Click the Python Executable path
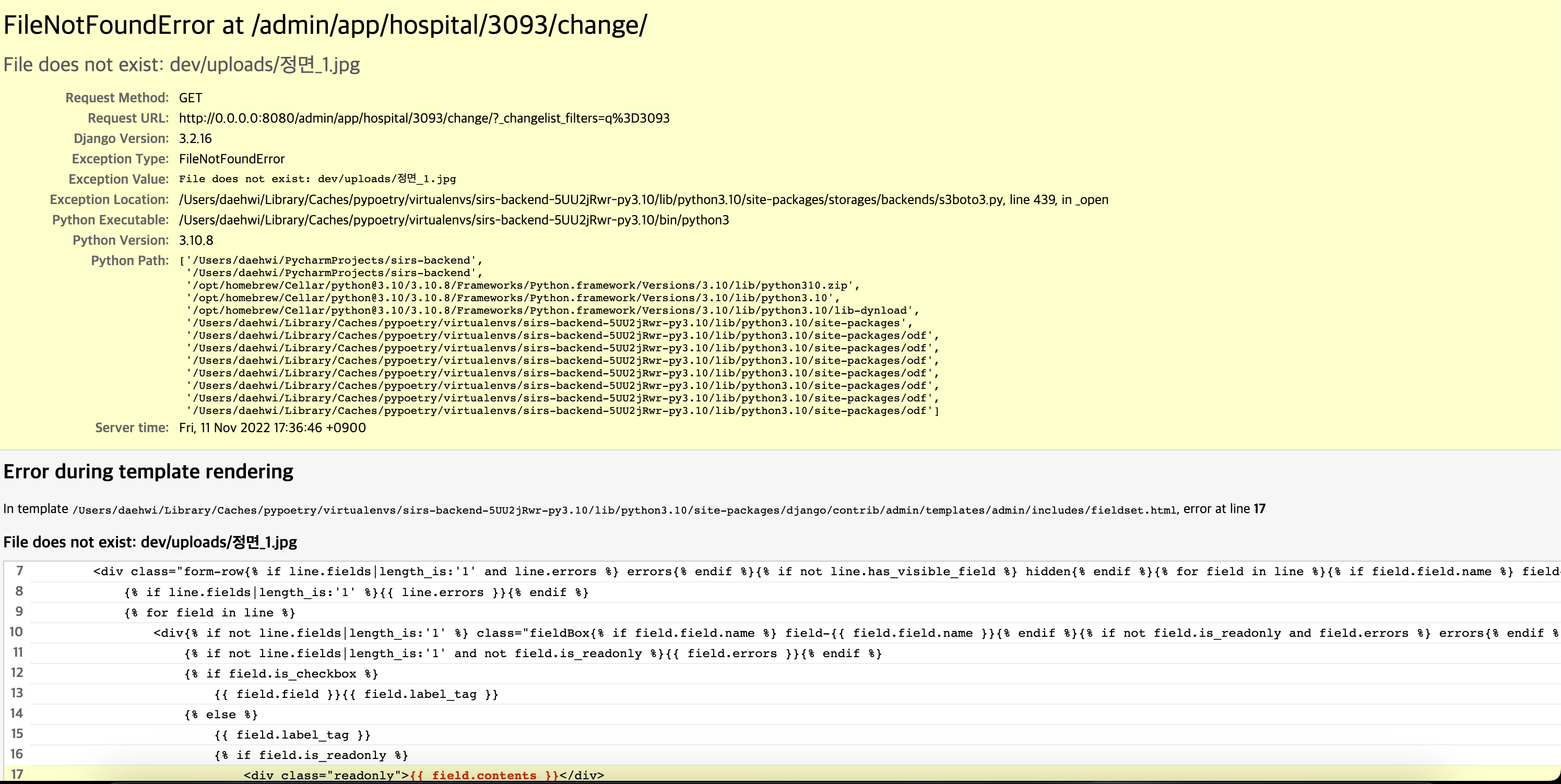 (454, 219)
